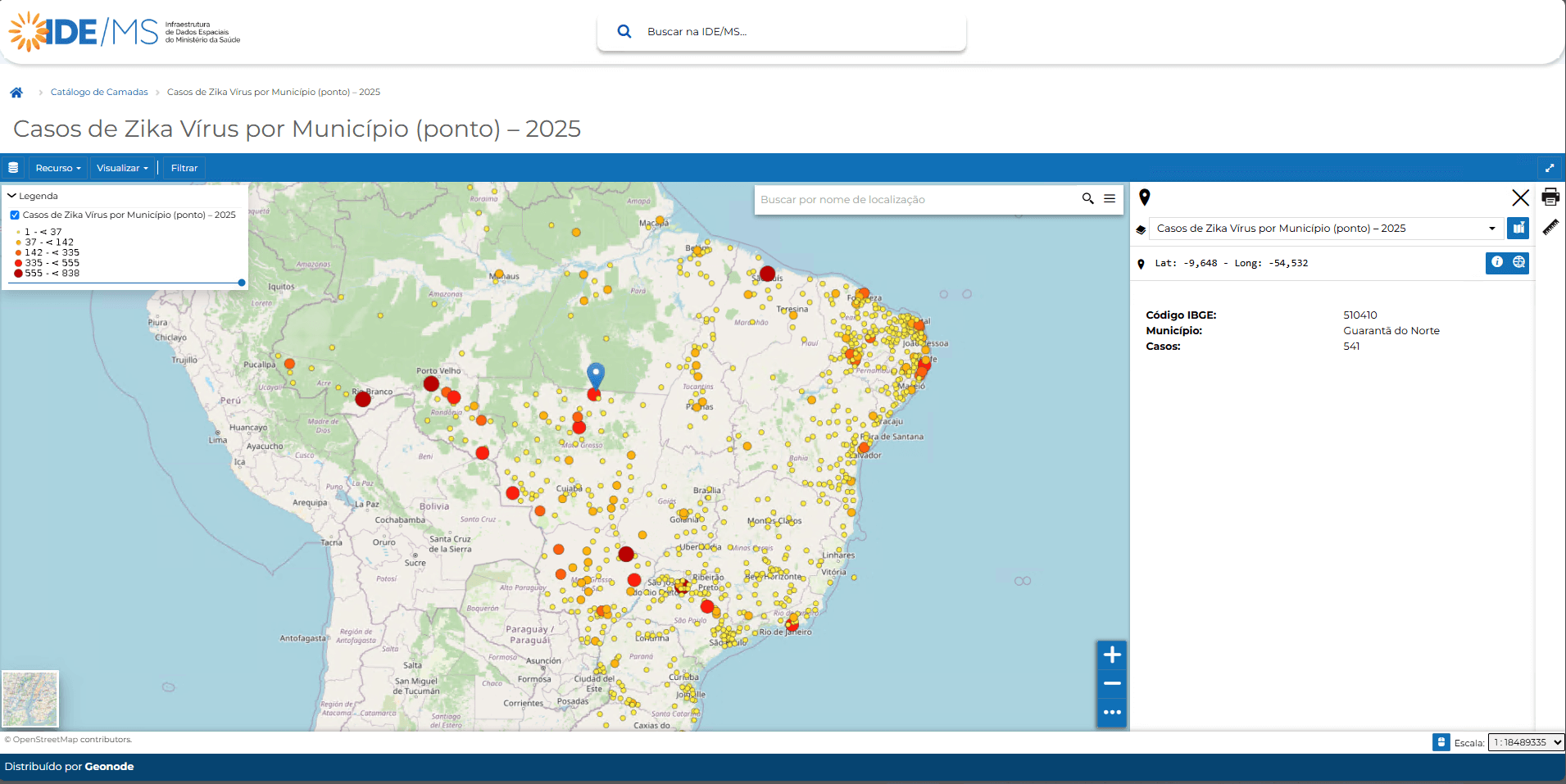Uncheck the Zika Vírus layer checkbox

[15, 215]
